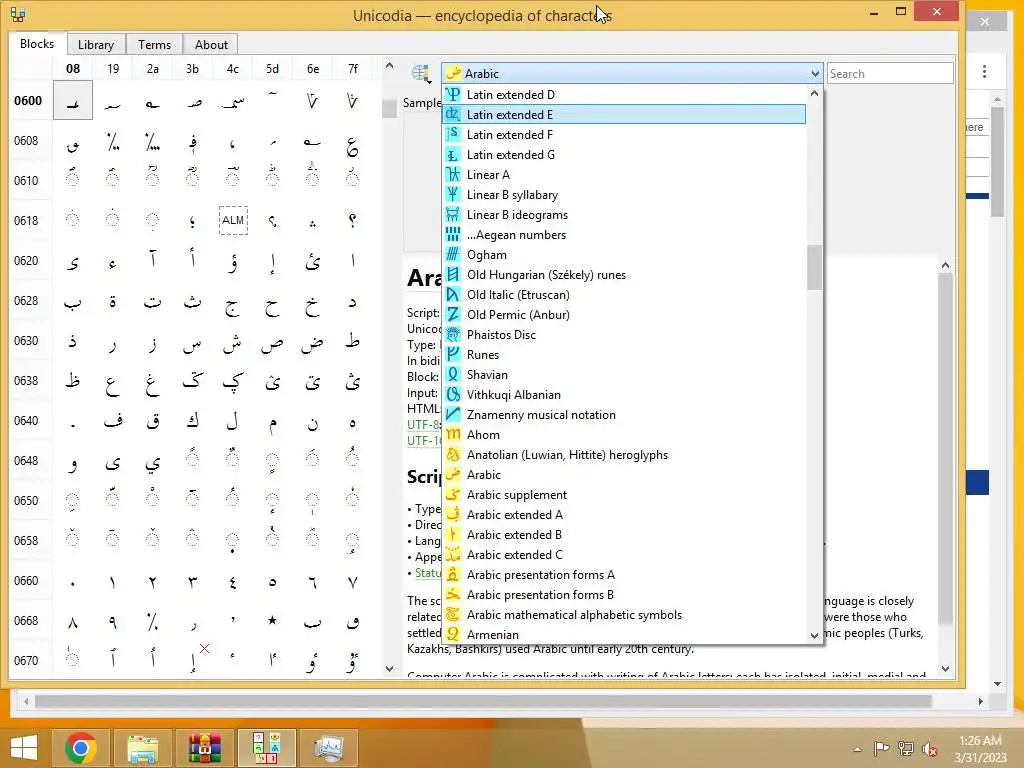Click the Arabic supplement icon
This screenshot has width=1024, height=768.
[453, 495]
